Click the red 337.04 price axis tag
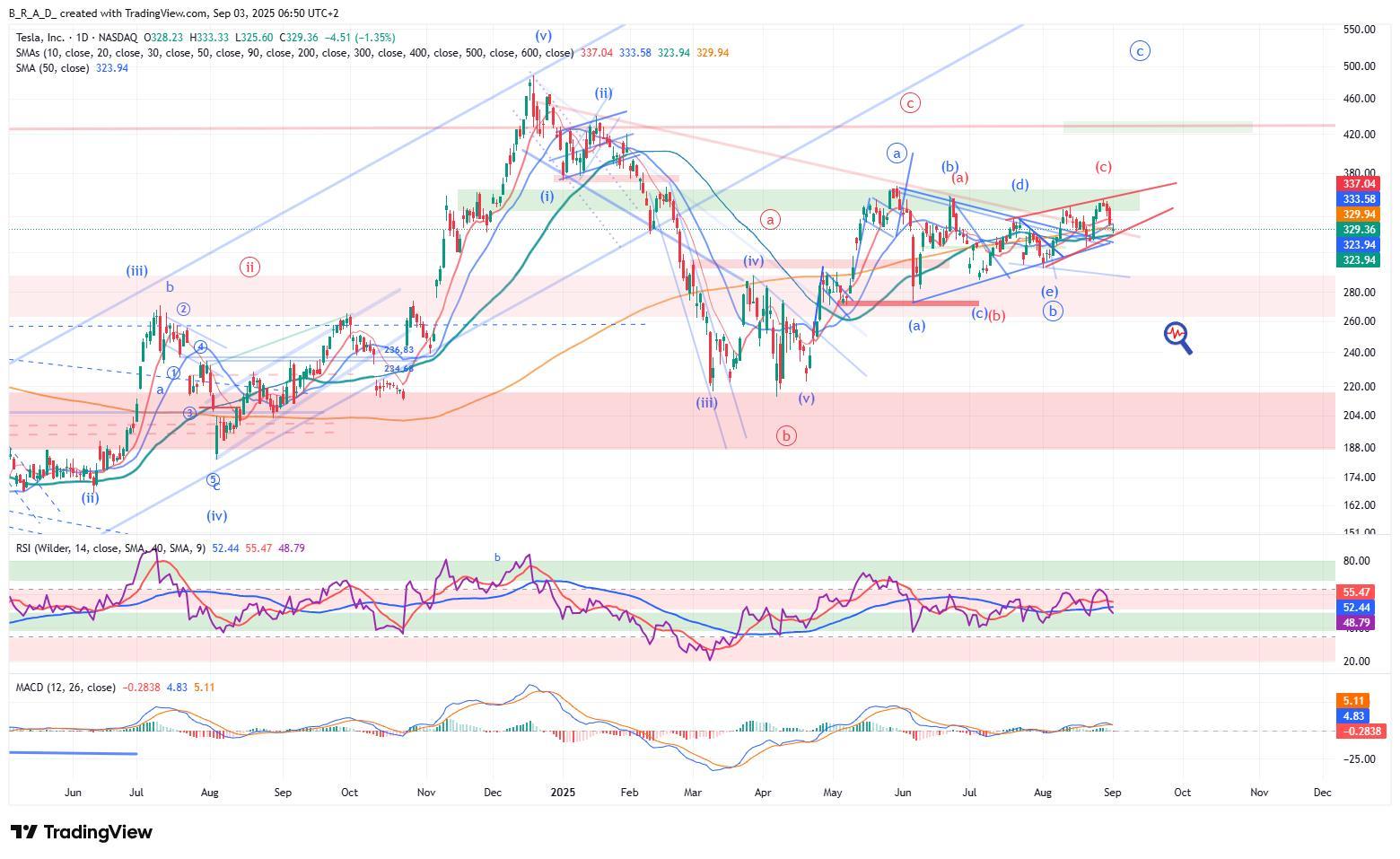1400x859 pixels. [1358, 184]
